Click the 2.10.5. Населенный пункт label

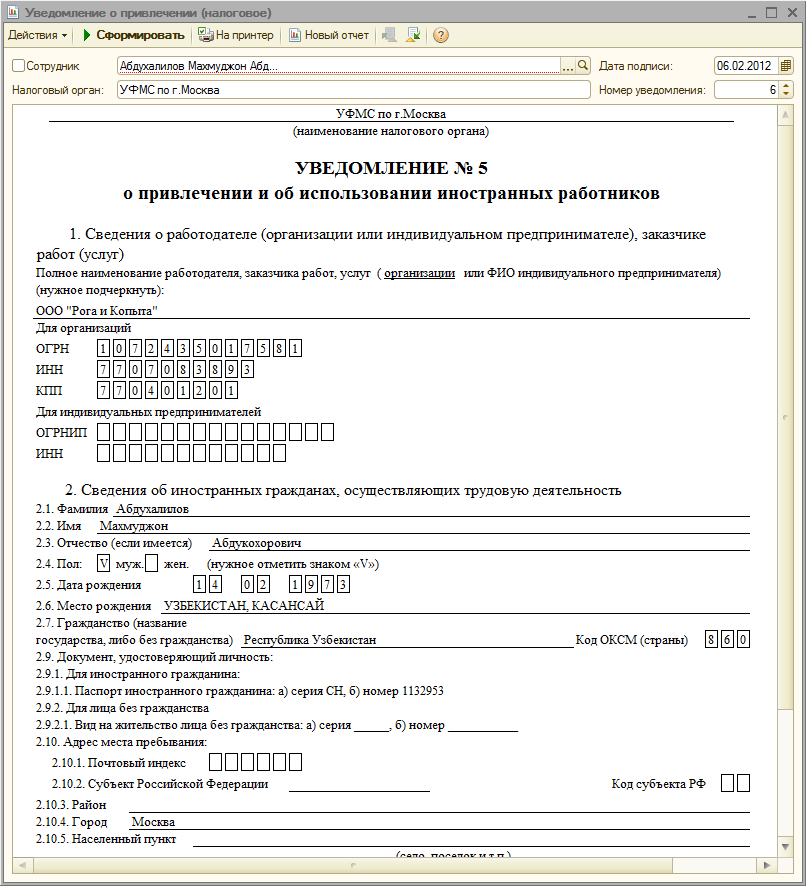pos(106,839)
